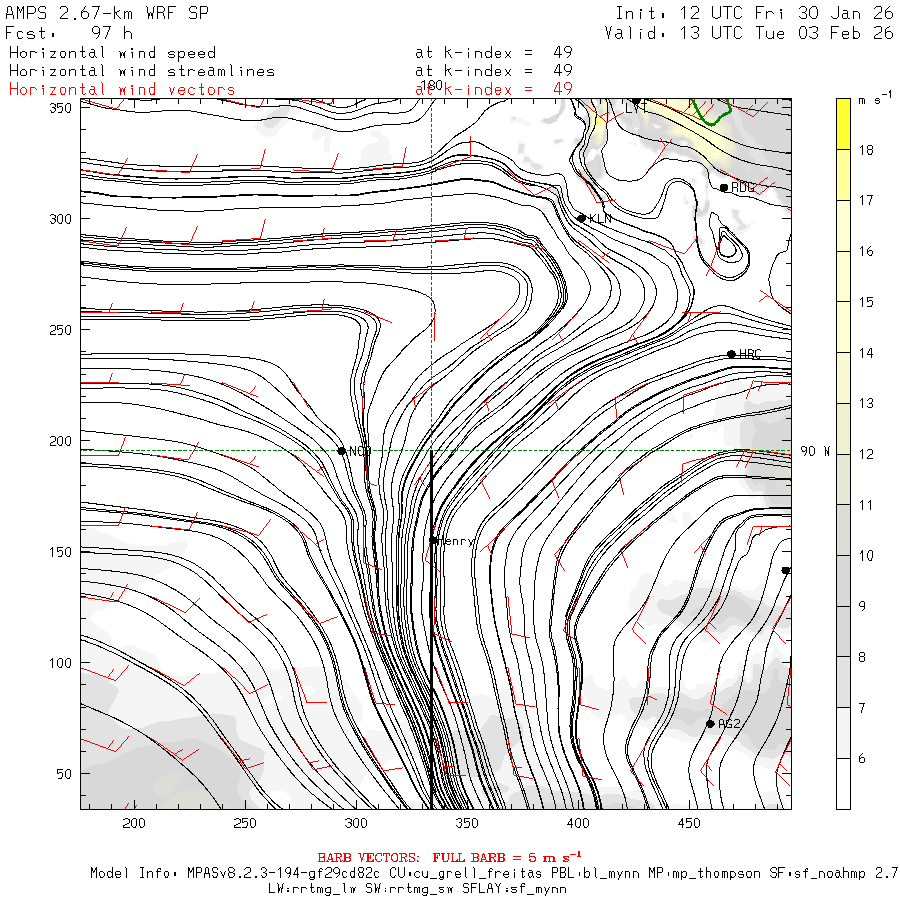Click the Henry station marker
Image resolution: width=900 pixels, height=900 pixels.
coord(434,541)
